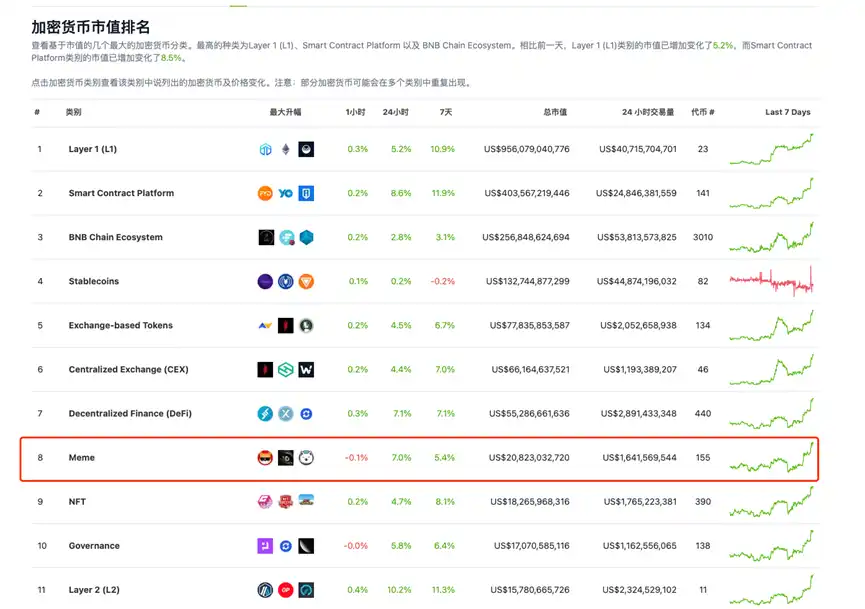
Task: Click the orange shield icon in Stablecoins row
Action: pos(306,281)
